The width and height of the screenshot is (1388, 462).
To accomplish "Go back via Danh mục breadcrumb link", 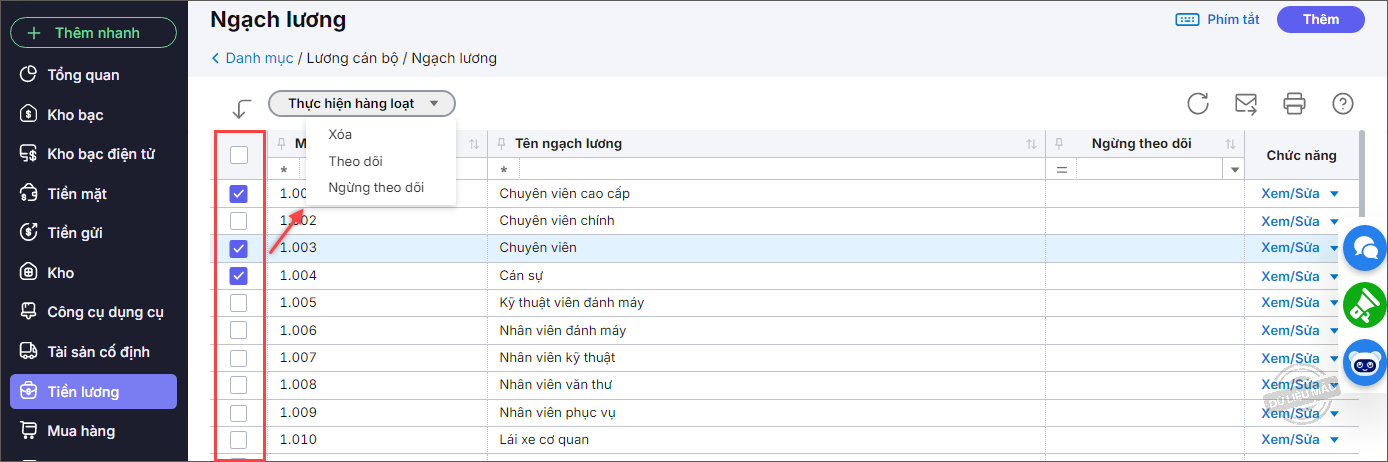I will tap(258, 58).
